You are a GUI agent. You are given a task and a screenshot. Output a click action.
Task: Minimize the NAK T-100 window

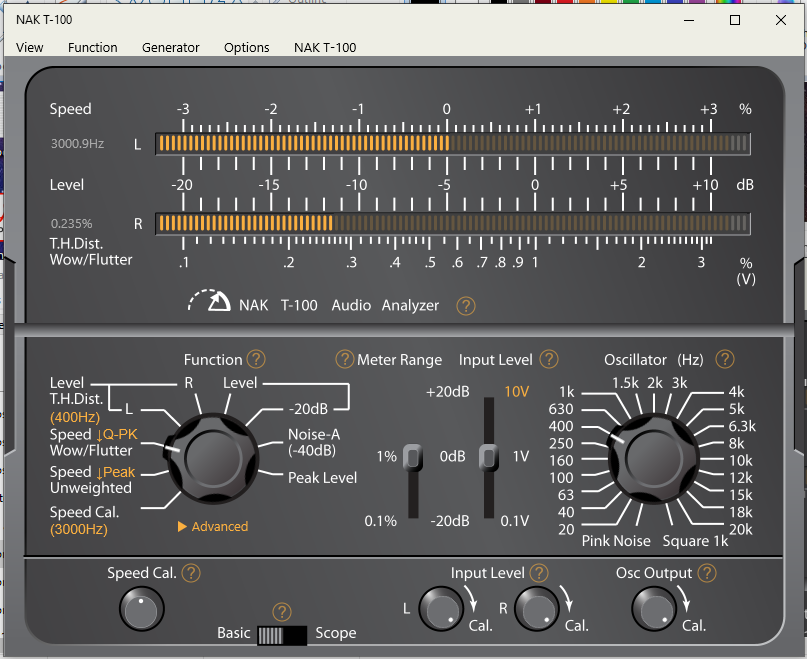click(689, 20)
